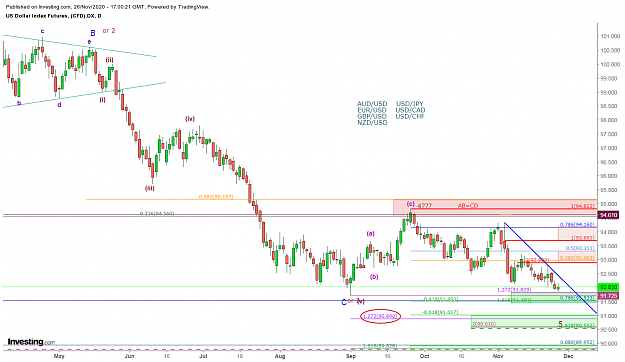
Task: Select the AUD/USD pair label
Action: coord(372,104)
